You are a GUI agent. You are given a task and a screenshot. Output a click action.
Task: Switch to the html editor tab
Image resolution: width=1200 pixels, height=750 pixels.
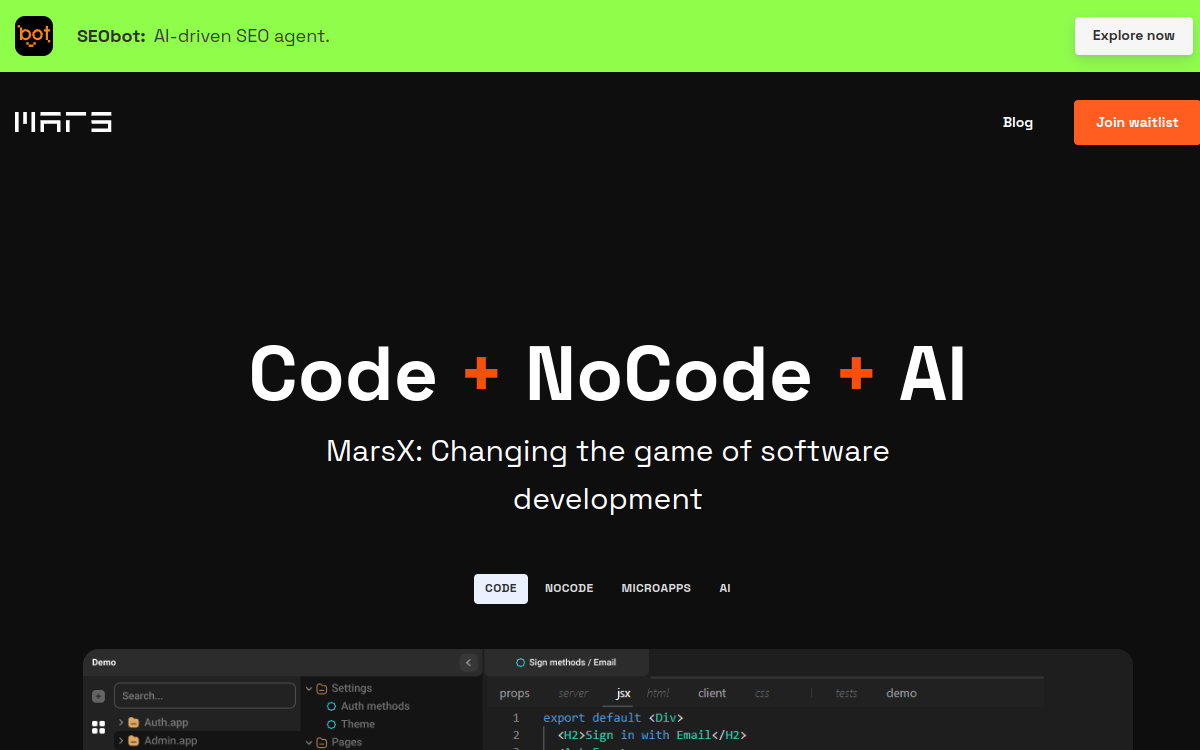coord(658,693)
